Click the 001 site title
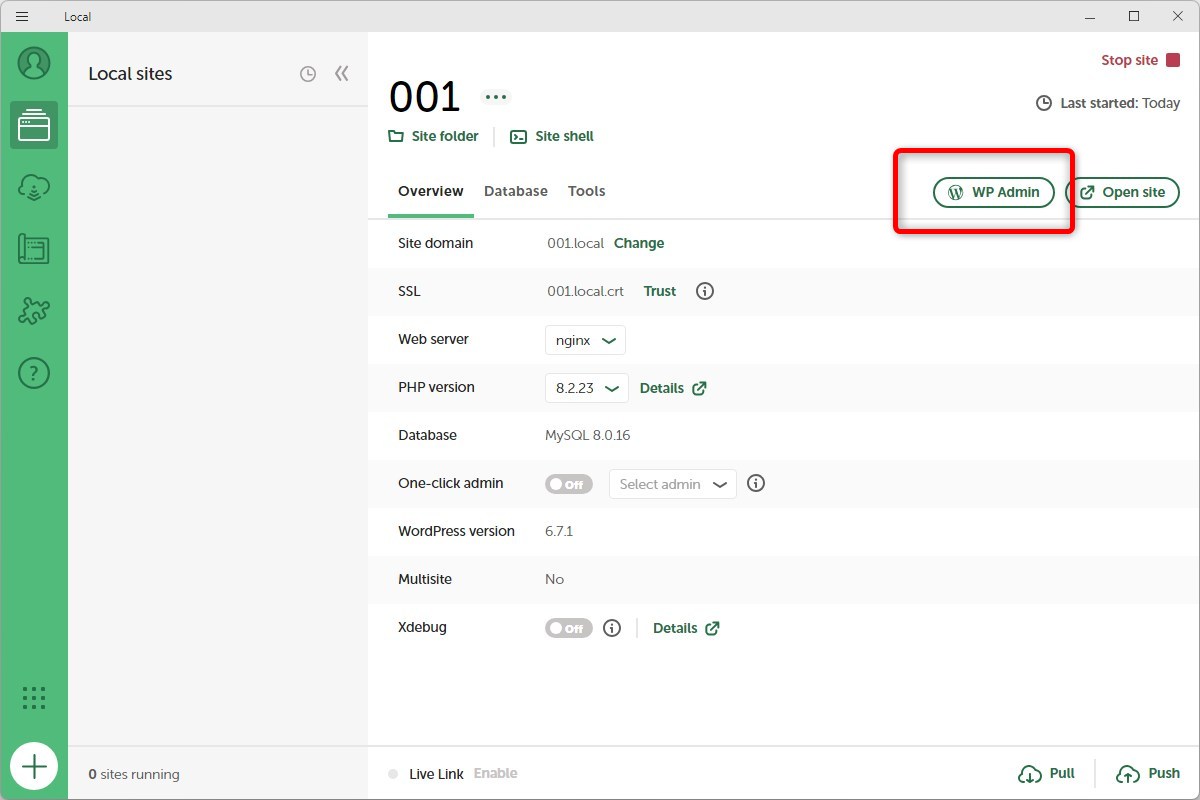 click(x=425, y=97)
